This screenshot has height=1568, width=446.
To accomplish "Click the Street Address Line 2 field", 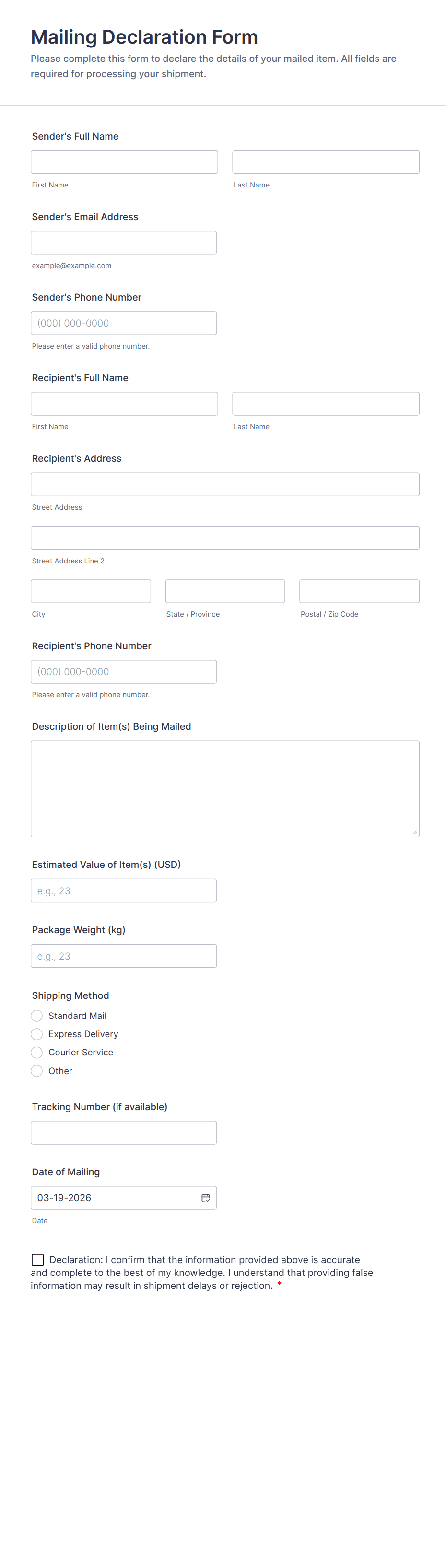I will point(224,538).
